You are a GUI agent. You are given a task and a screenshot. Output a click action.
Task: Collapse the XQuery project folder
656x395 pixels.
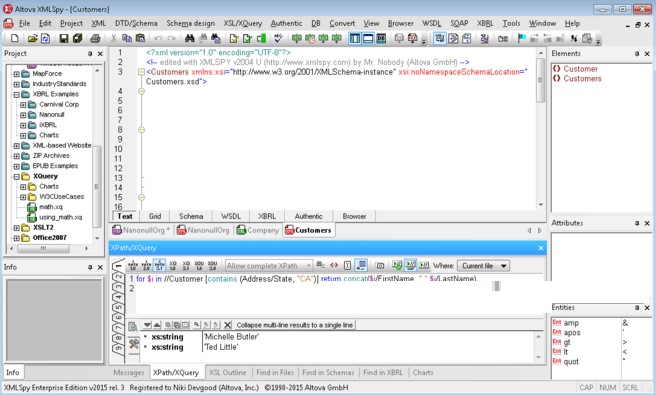point(16,176)
